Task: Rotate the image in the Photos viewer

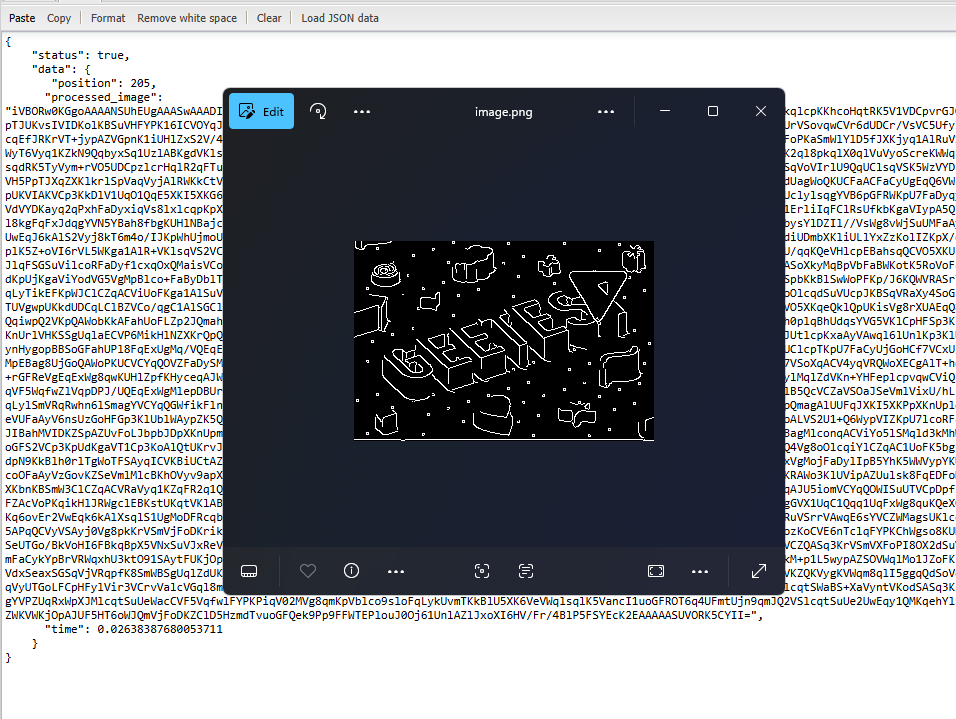Action: pos(318,111)
